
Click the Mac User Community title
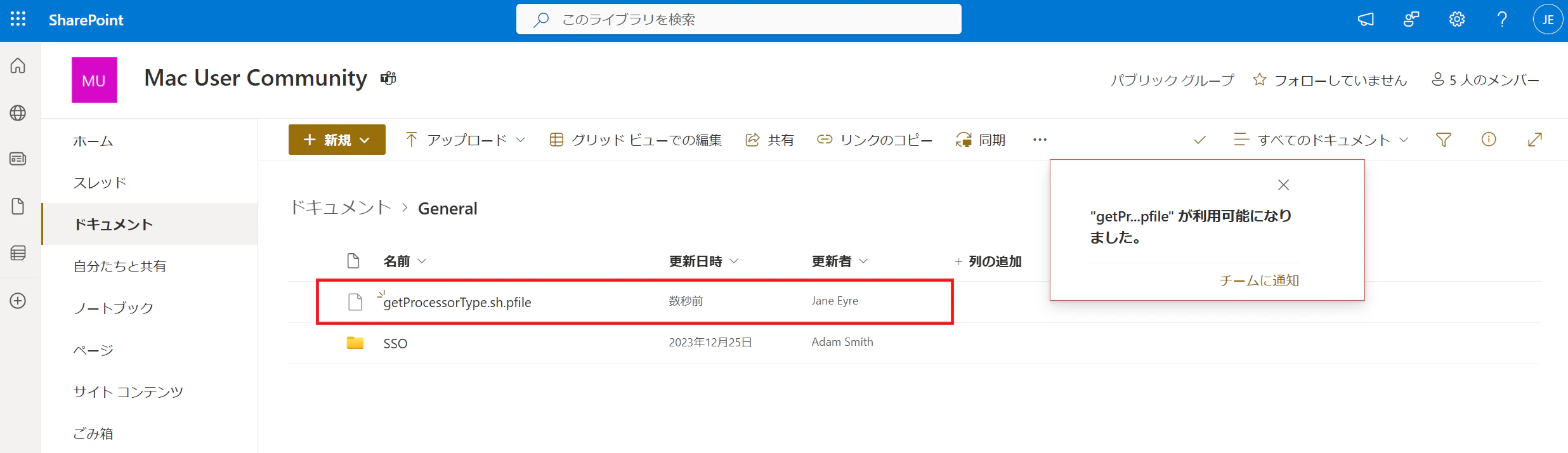tap(256, 78)
